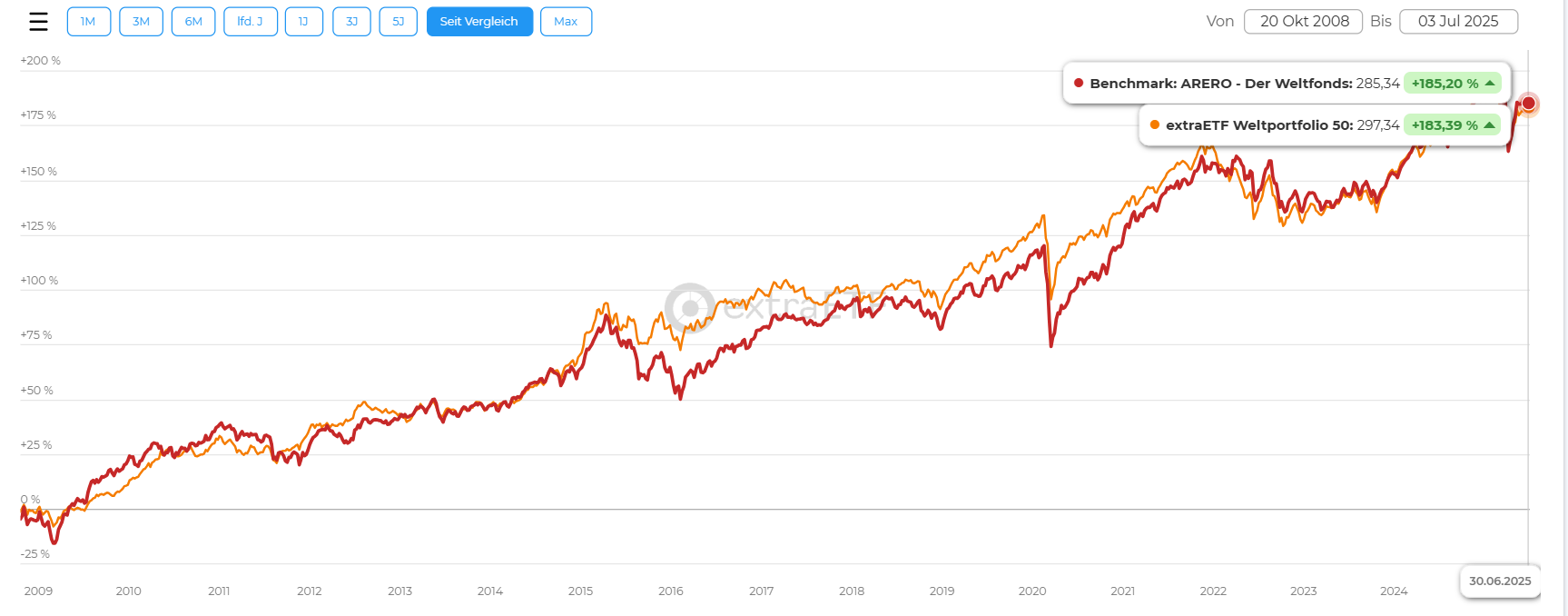Image resolution: width=1568 pixels, height=616 pixels.
Task: Open the hamburger chart menu
Action: coord(38,22)
